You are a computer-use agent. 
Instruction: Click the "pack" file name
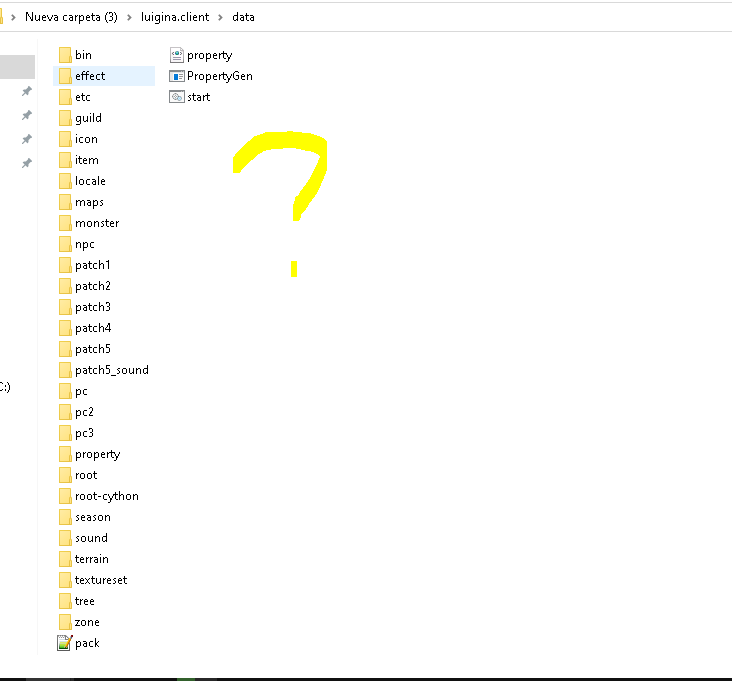point(87,643)
